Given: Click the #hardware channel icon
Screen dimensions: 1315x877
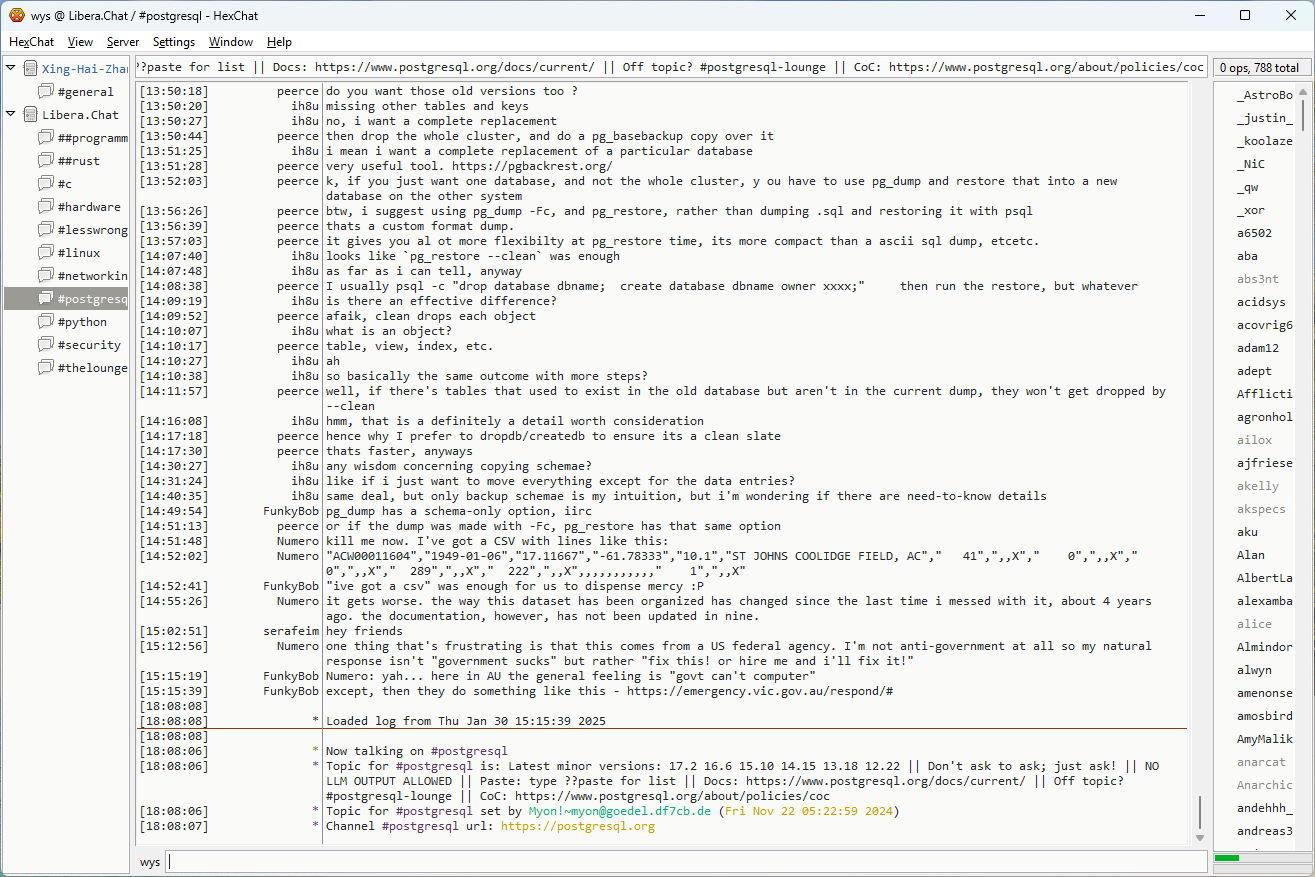Looking at the screenshot, I should click(x=46, y=207).
